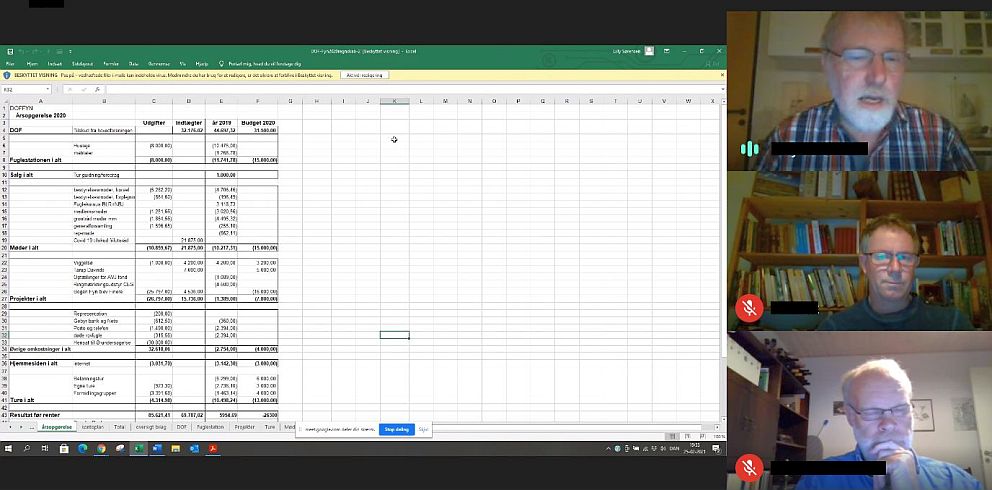This screenshot has width=992, height=490.
Task: Open the Data ribbon tab
Action: point(133,64)
